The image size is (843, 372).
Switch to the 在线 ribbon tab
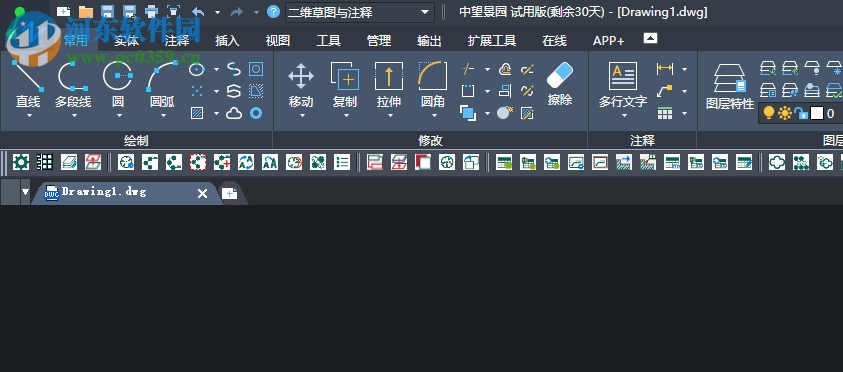point(554,40)
